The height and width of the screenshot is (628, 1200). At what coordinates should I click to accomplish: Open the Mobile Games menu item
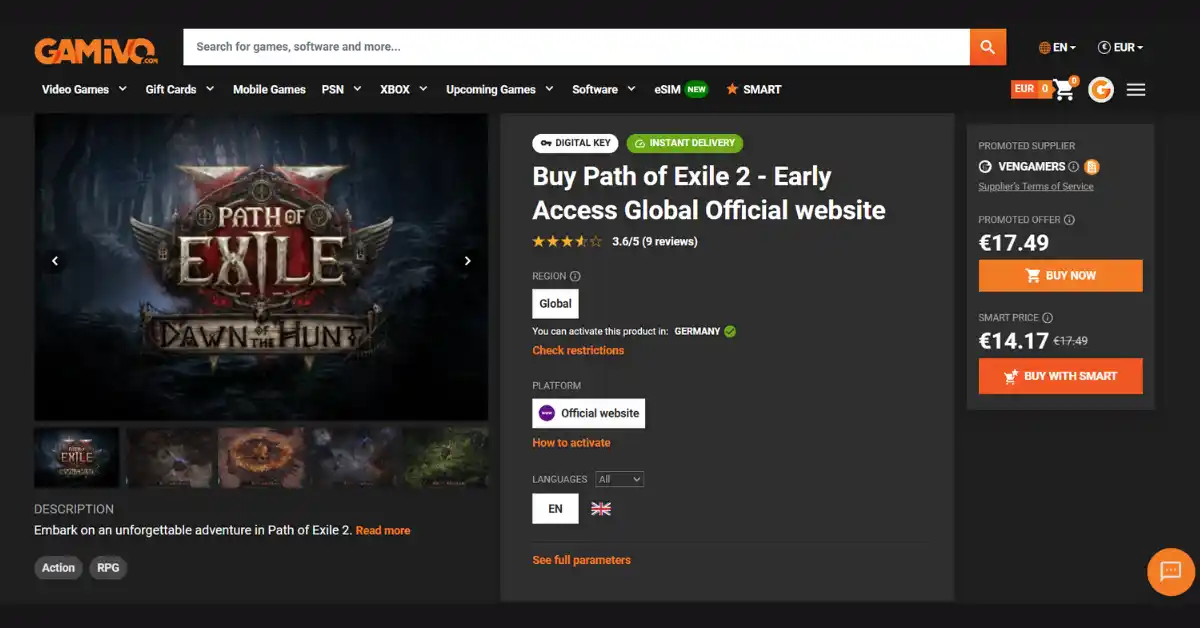pos(269,89)
